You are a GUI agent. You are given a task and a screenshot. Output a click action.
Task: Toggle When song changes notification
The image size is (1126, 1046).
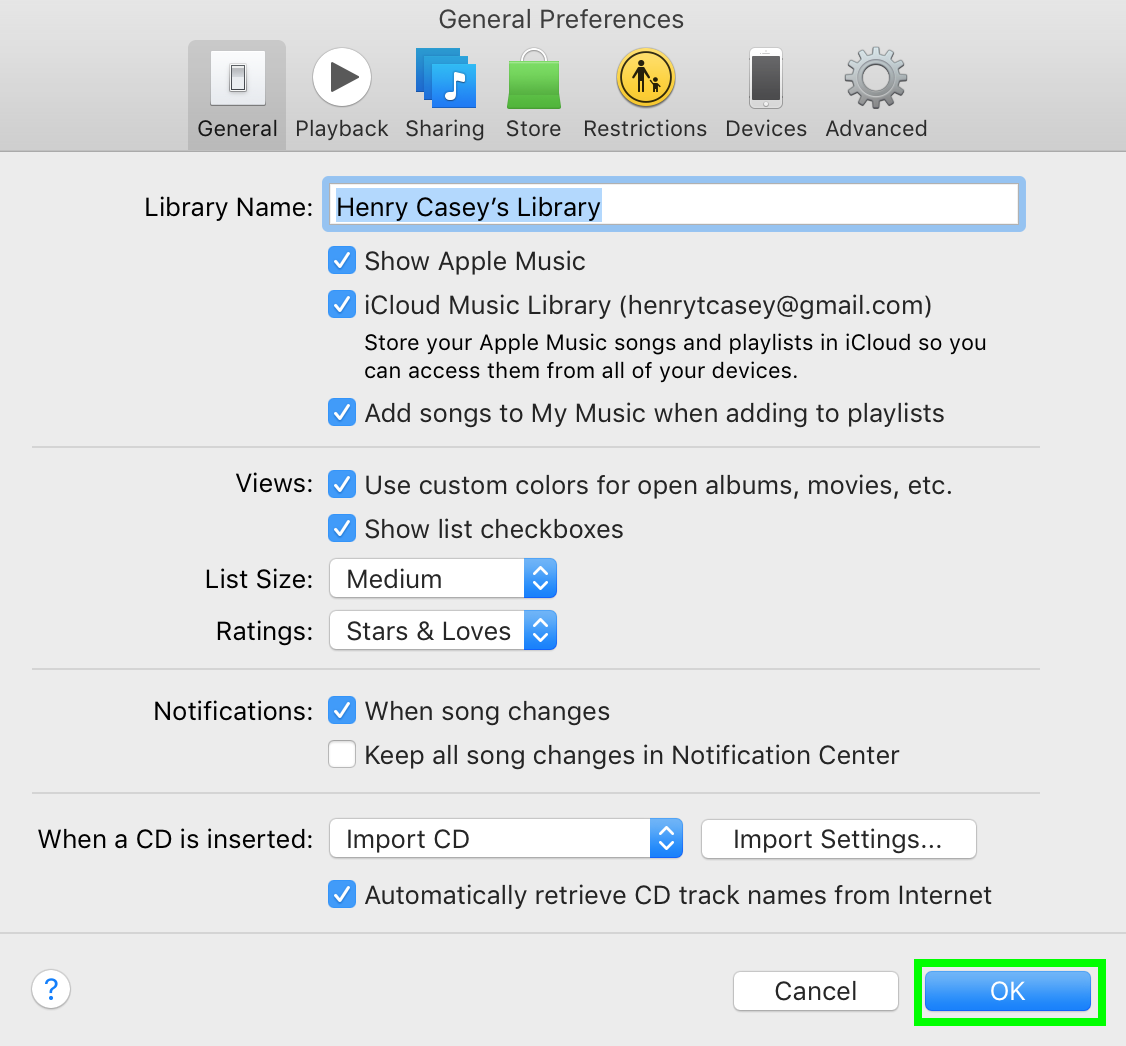click(x=342, y=711)
